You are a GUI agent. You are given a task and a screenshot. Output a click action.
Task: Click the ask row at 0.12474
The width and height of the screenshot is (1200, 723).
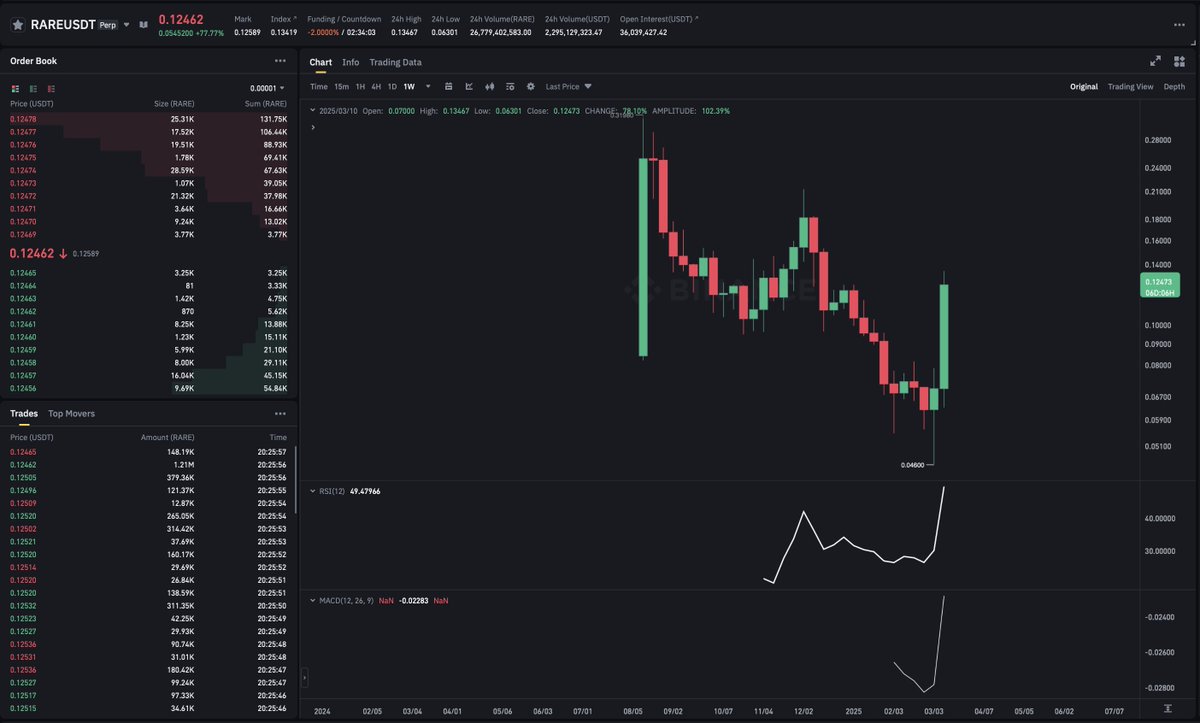(x=149, y=171)
